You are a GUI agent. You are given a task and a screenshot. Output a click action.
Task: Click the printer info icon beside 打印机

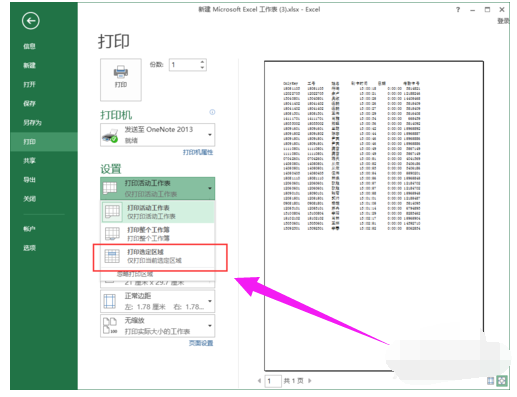coord(212,112)
